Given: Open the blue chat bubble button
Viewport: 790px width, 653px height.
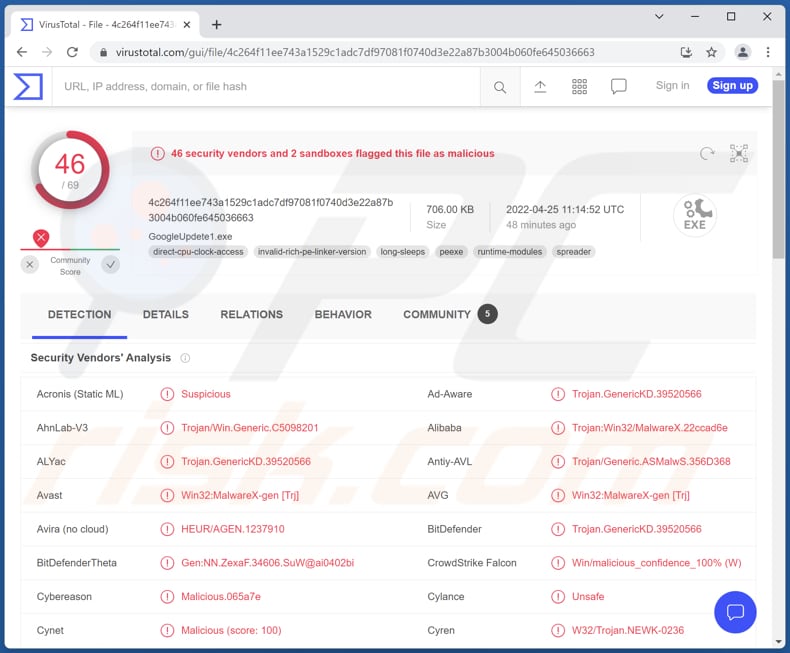Looking at the screenshot, I should click(735, 612).
